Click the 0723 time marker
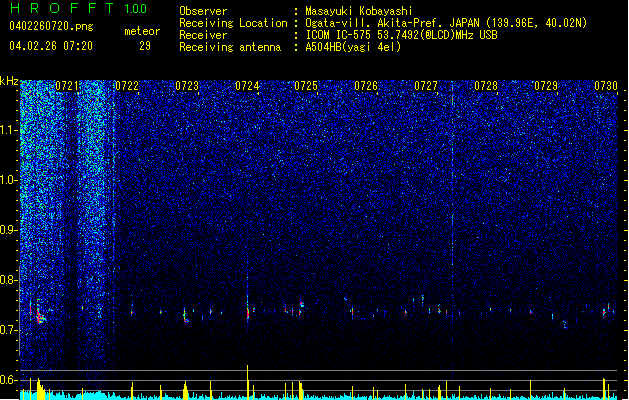This screenshot has height=400, width=629. 187,86
